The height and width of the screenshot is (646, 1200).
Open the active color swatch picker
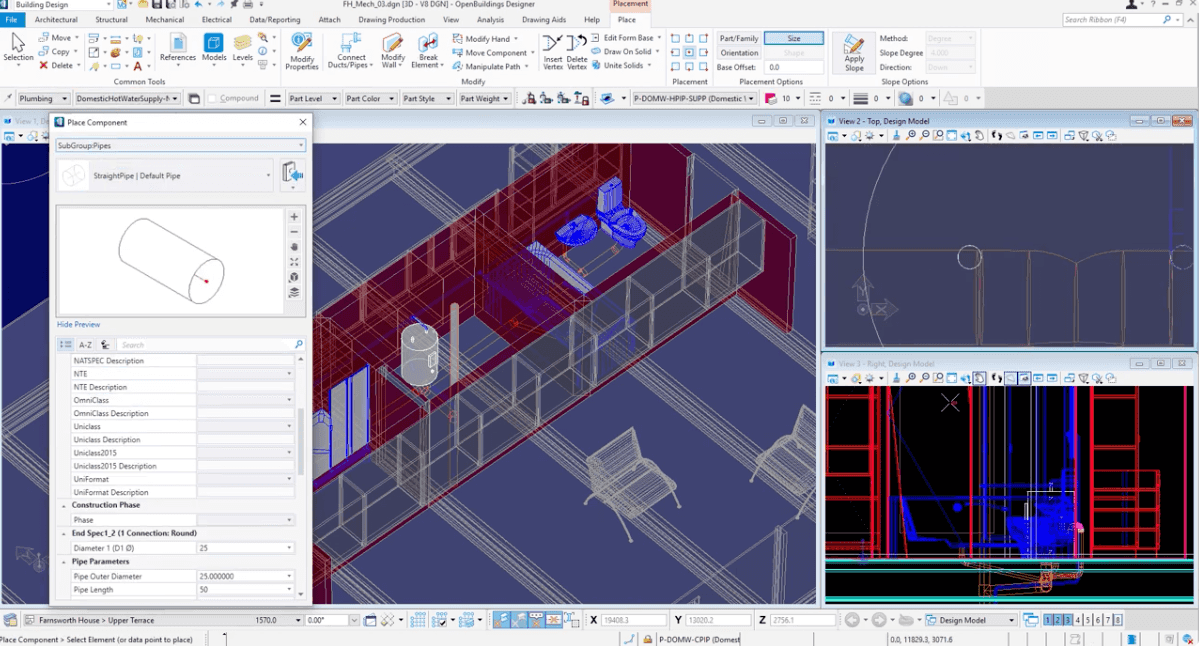click(771, 99)
